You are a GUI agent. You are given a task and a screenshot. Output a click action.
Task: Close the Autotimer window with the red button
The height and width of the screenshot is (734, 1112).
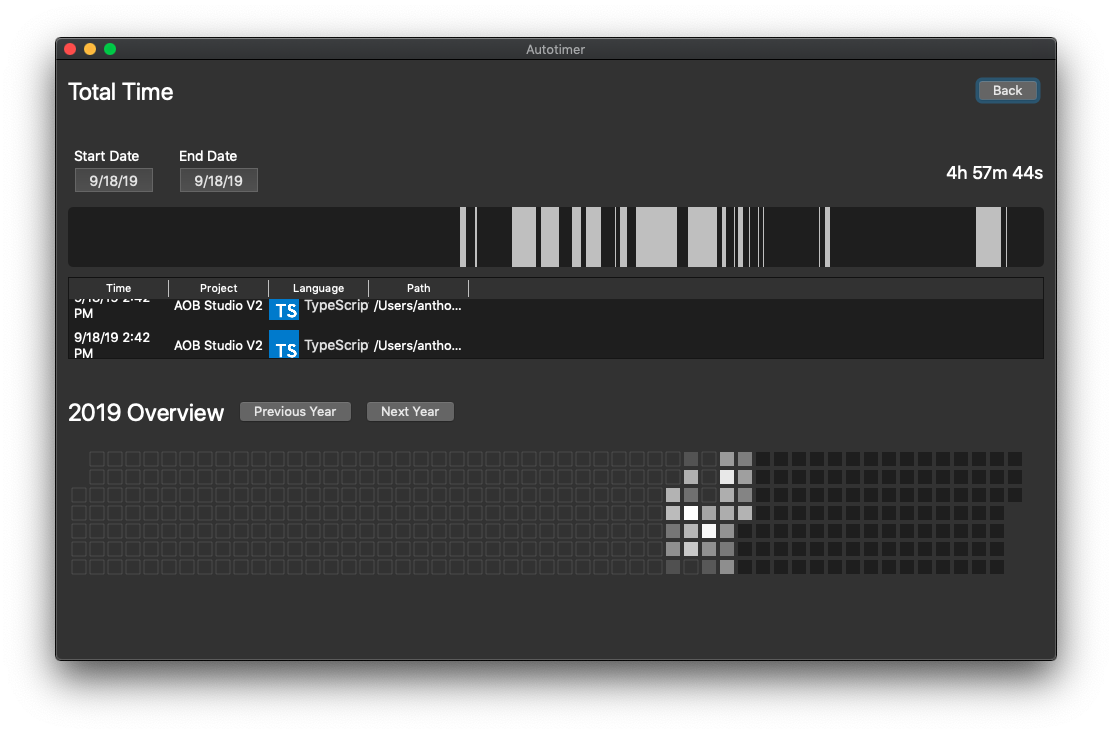pos(70,49)
